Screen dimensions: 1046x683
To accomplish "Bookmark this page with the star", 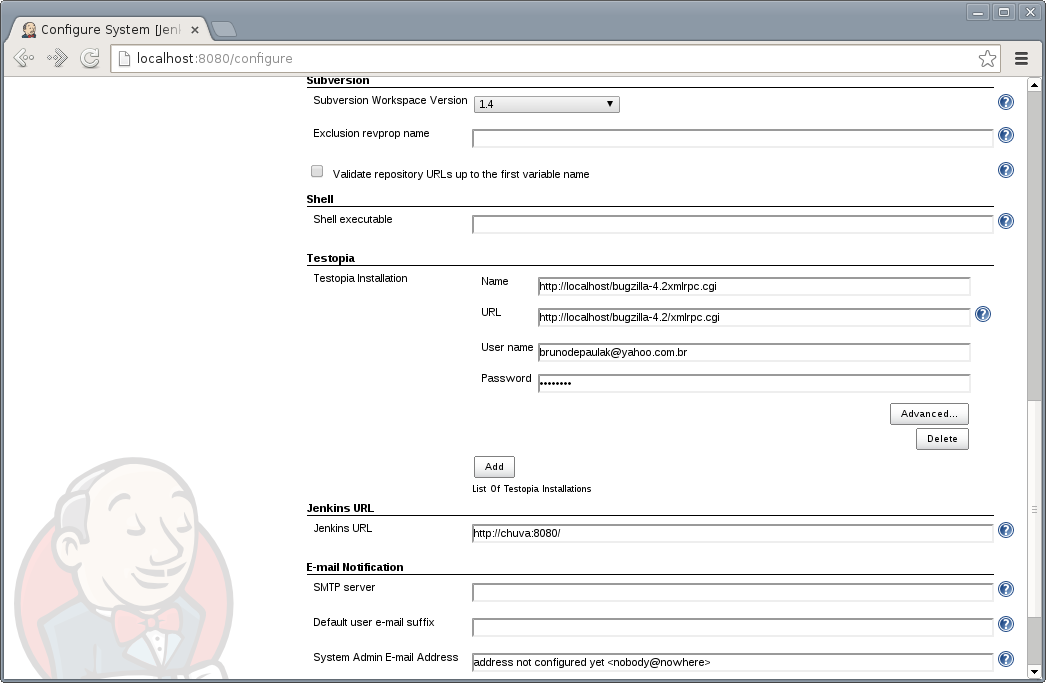I will 987,59.
